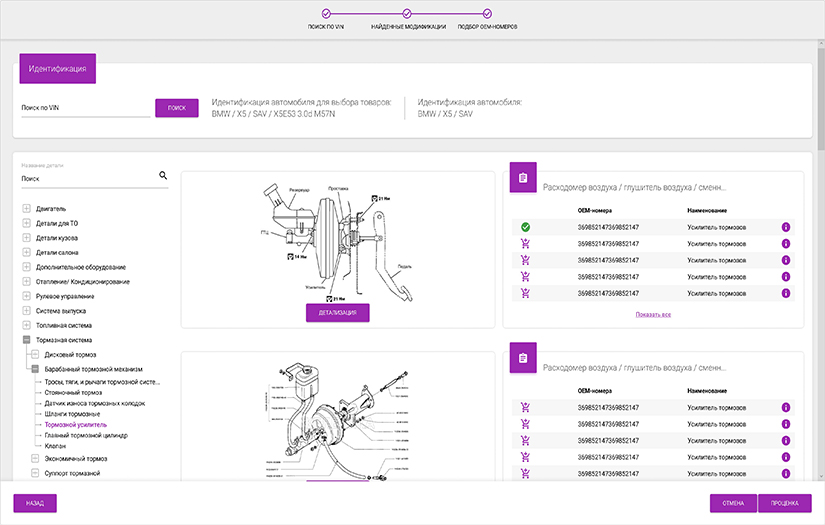Open info for third row in upper card
Screen dimensions: 825x525
click(786, 260)
